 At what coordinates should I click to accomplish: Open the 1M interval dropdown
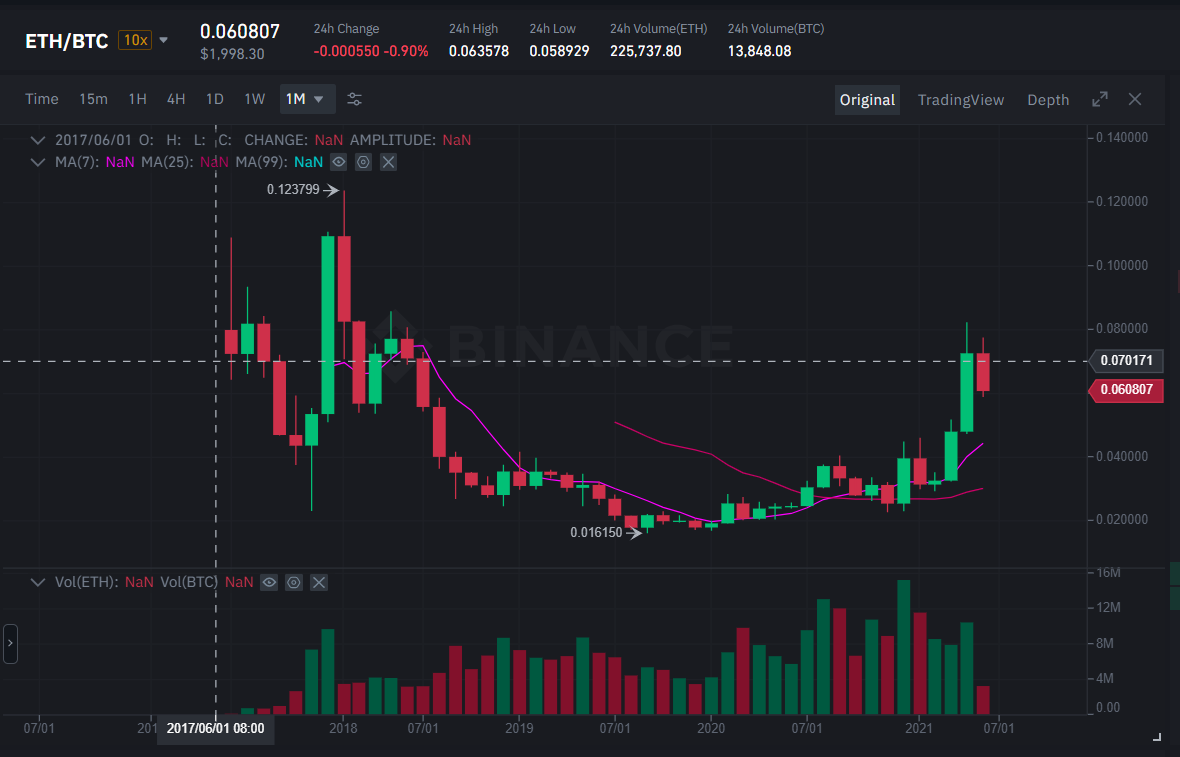click(306, 99)
